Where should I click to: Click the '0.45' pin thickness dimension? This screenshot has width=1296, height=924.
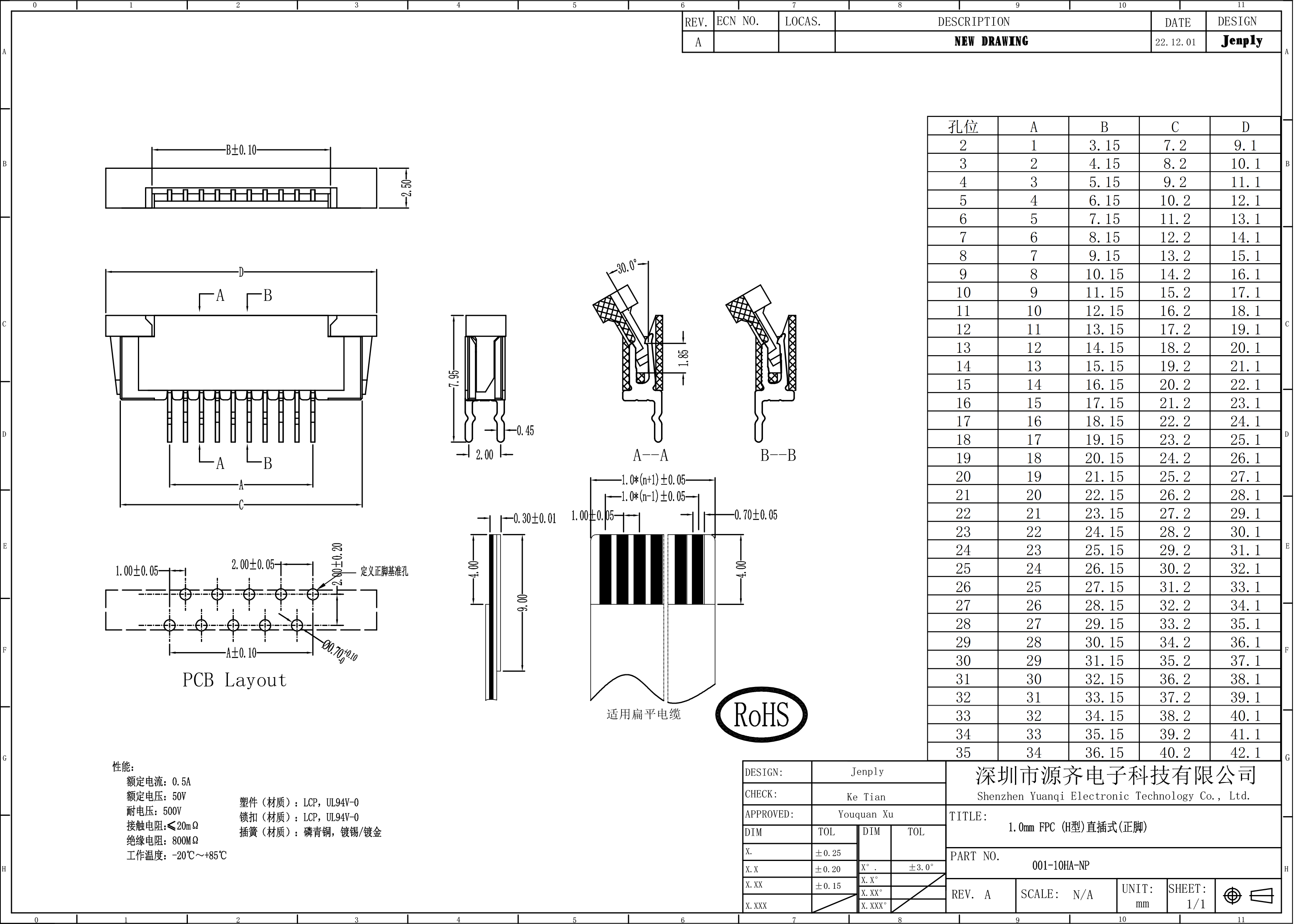[525, 431]
